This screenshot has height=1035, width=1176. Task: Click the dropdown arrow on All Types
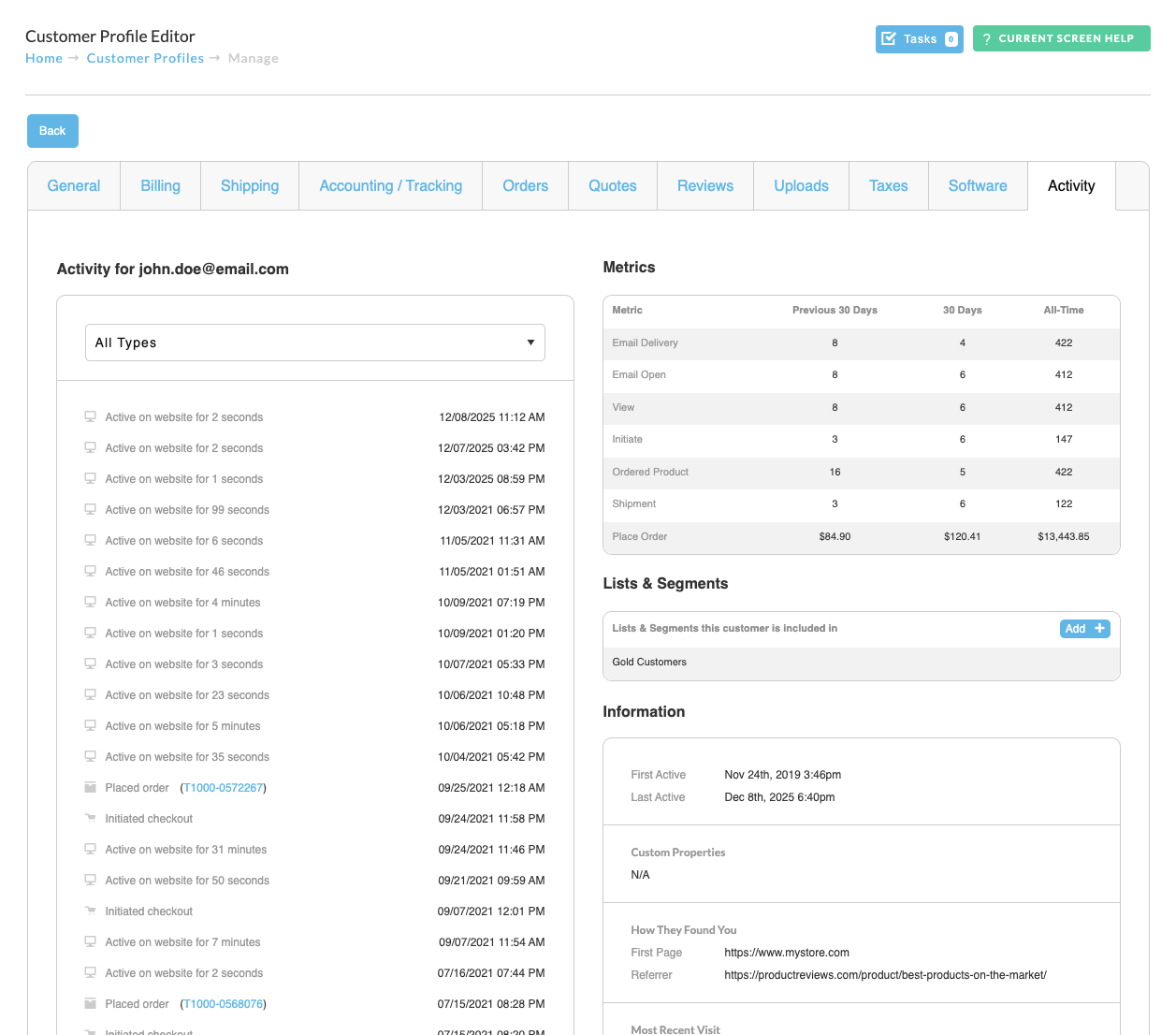530,343
